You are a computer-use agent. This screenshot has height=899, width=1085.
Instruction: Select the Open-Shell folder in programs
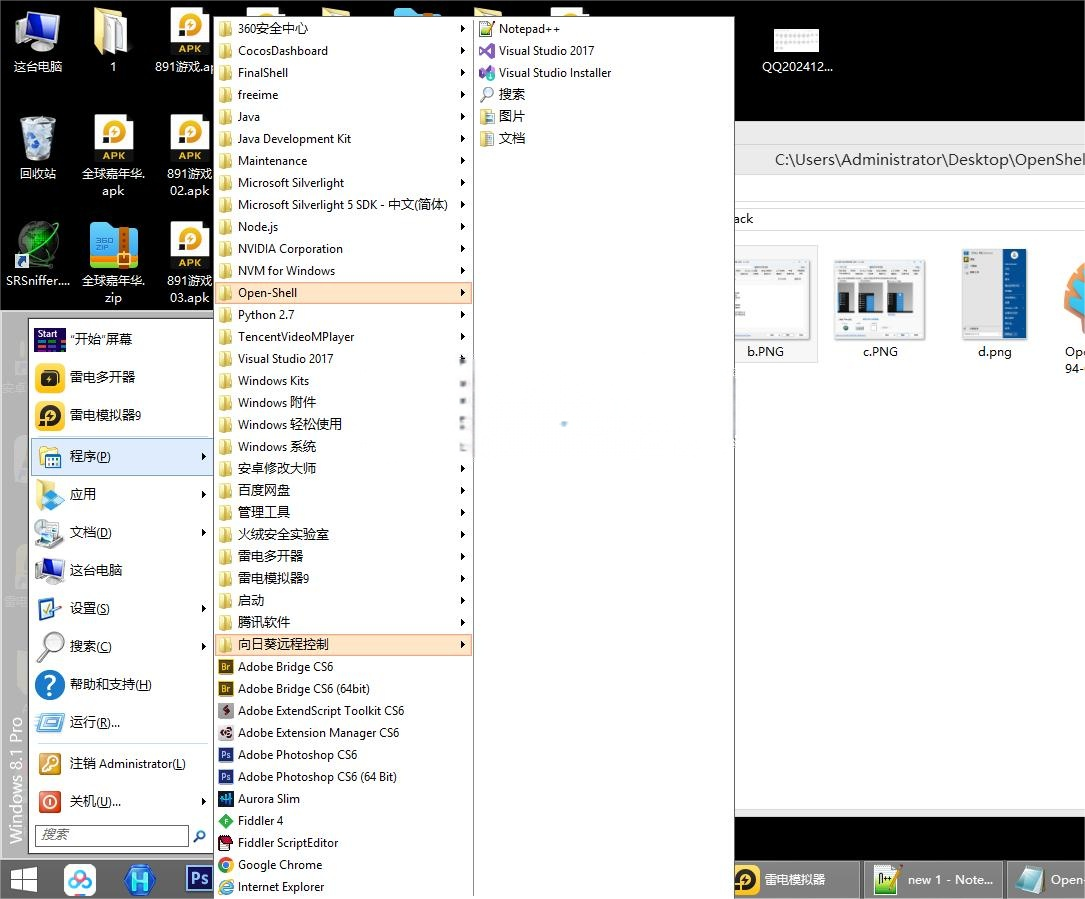coord(344,293)
